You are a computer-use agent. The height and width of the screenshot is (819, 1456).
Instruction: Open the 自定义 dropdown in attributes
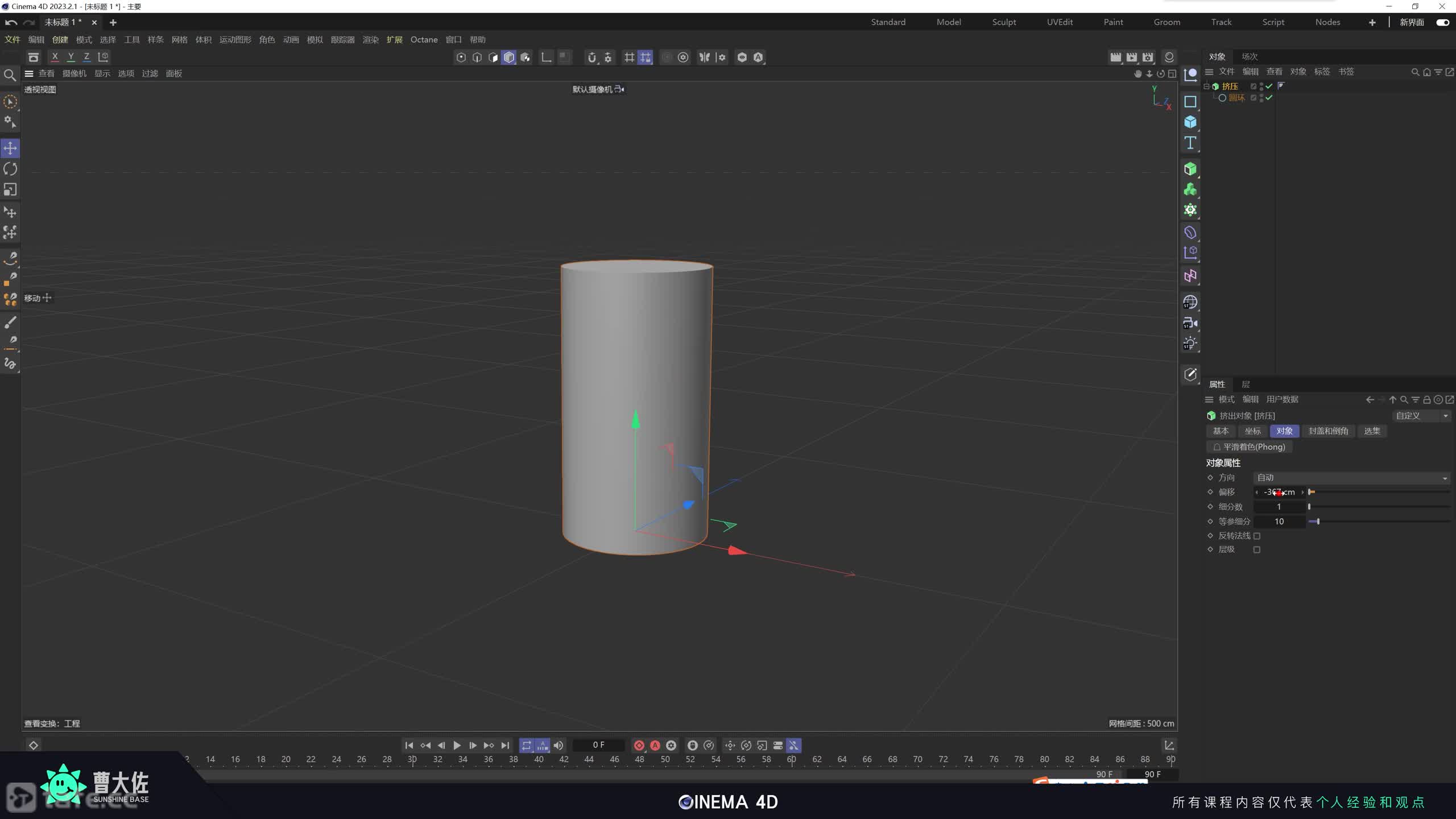1421,416
